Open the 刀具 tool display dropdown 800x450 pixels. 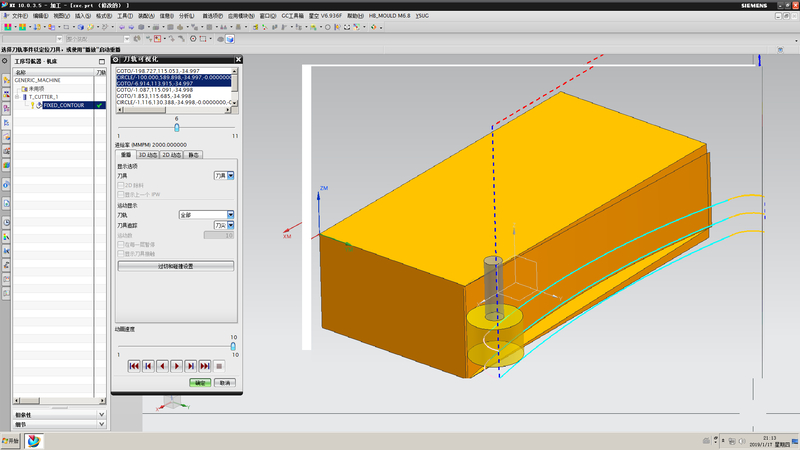point(231,176)
